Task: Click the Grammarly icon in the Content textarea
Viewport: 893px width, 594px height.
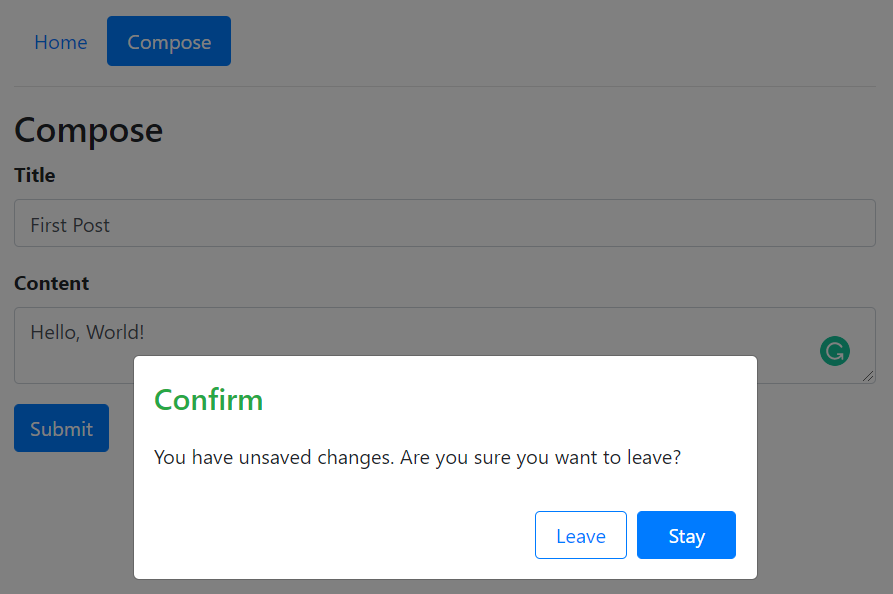Action: coord(834,351)
